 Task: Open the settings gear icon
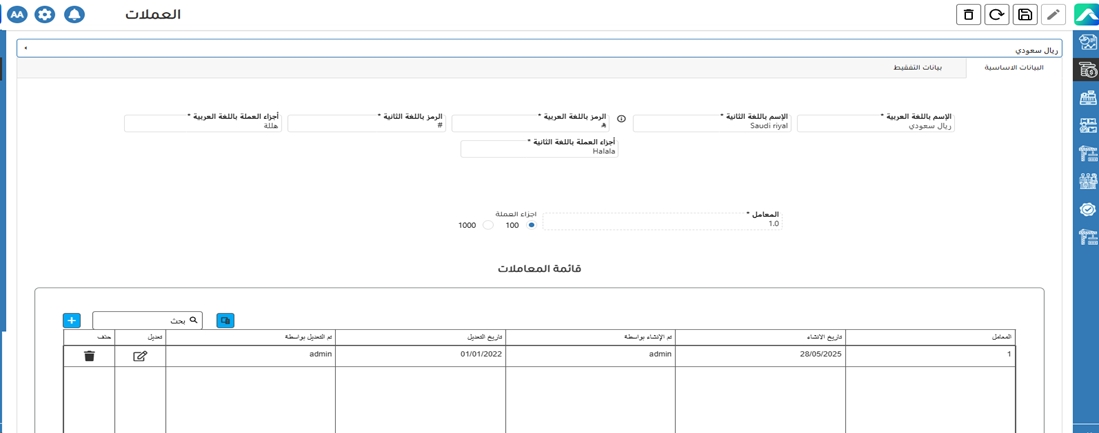pyautogui.click(x=45, y=15)
